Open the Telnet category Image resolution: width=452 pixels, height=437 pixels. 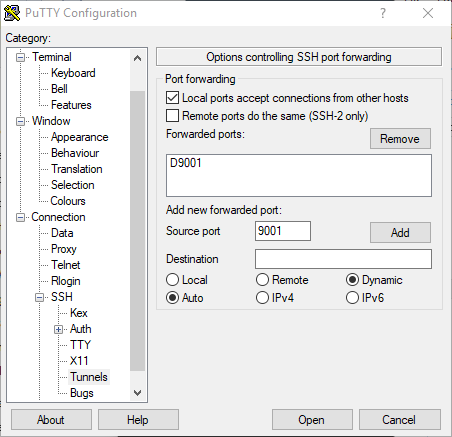point(66,265)
